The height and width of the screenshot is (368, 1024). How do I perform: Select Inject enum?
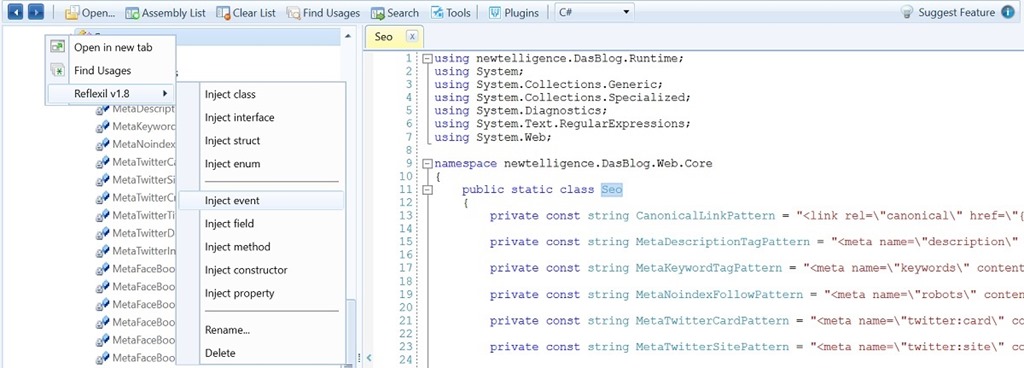pyautogui.click(x=261, y=164)
